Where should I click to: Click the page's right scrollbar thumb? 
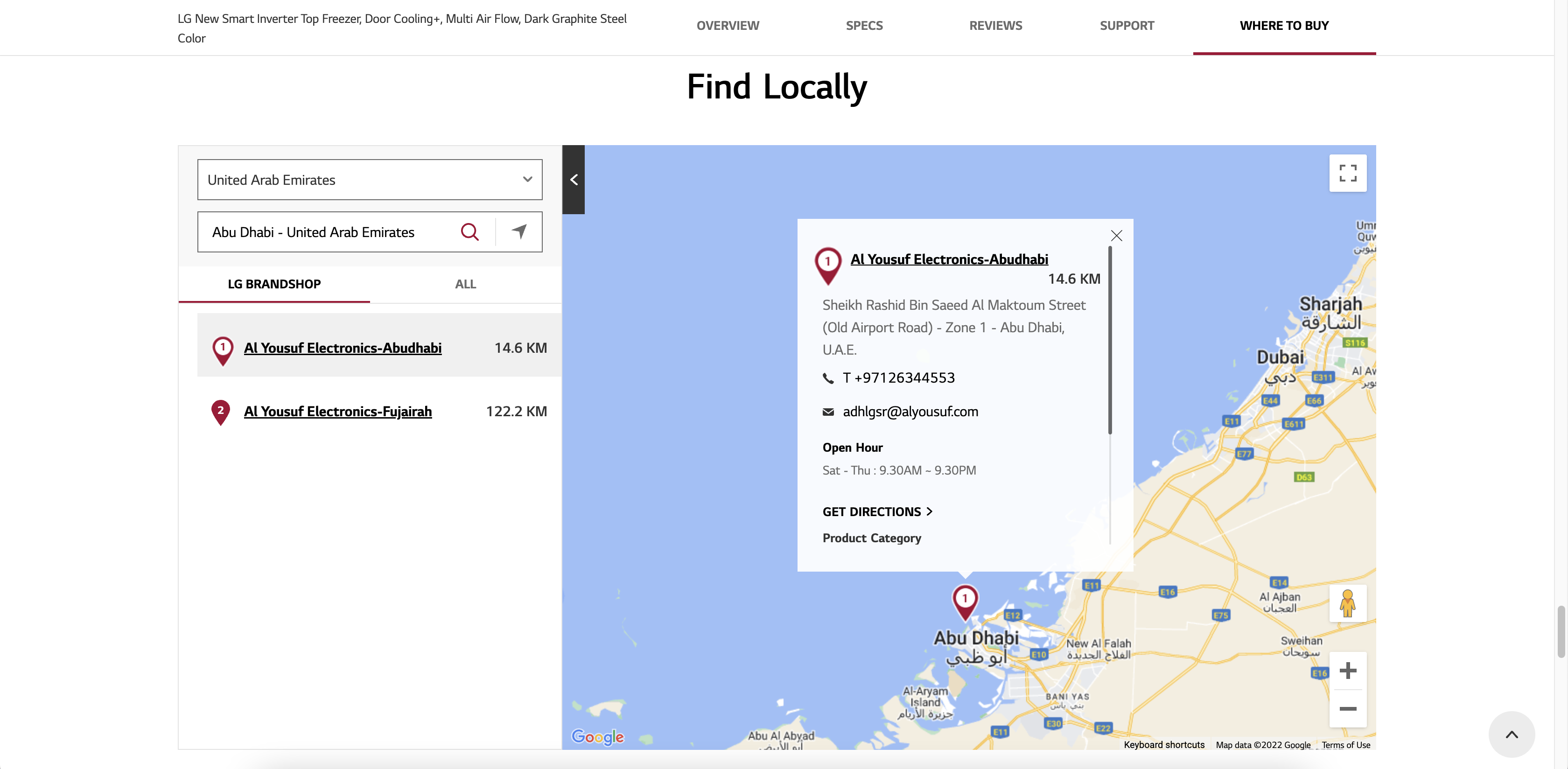(x=1561, y=631)
